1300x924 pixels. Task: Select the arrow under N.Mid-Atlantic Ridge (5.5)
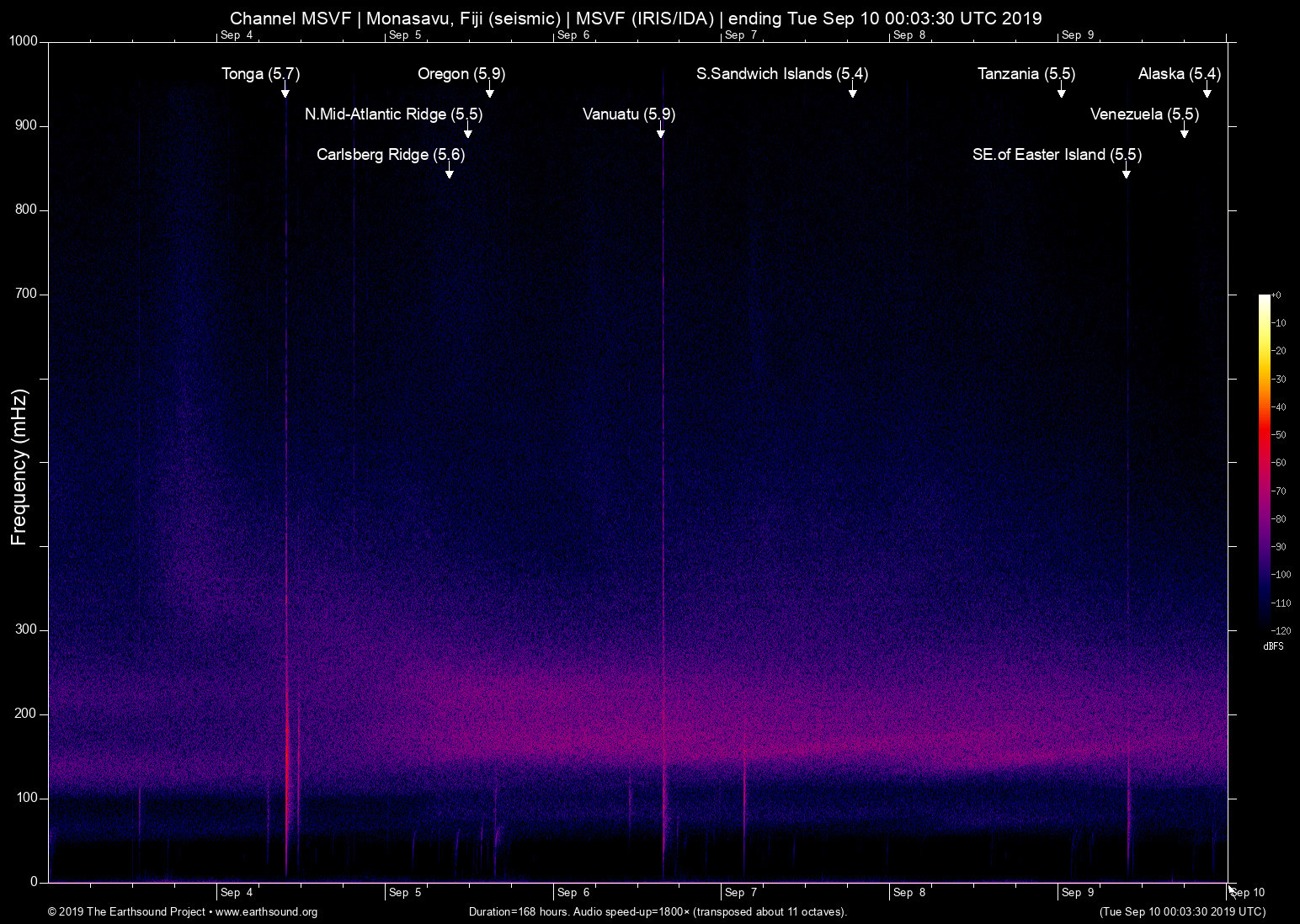(468, 130)
